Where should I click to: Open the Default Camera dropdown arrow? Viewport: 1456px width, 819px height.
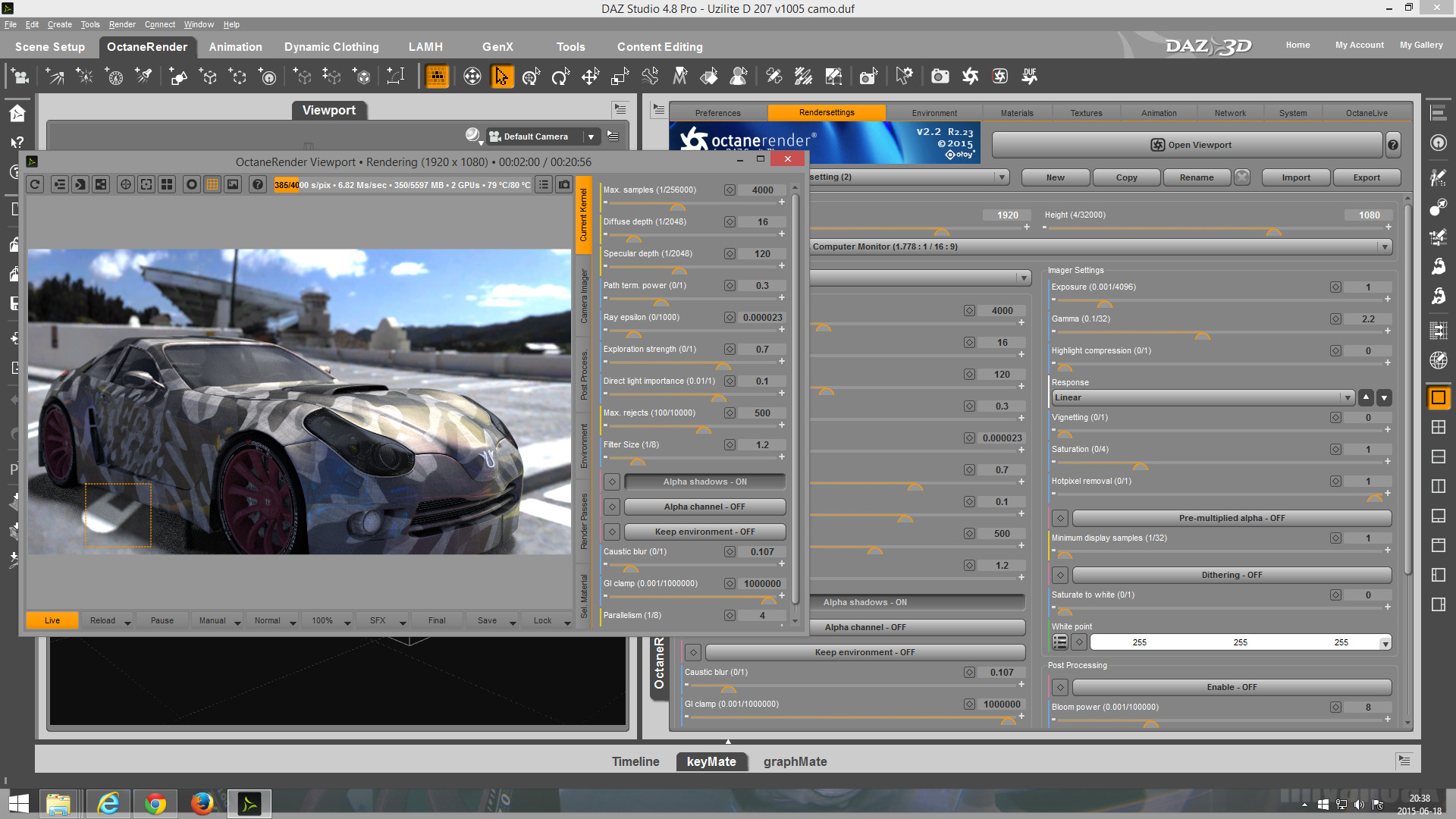tap(591, 136)
